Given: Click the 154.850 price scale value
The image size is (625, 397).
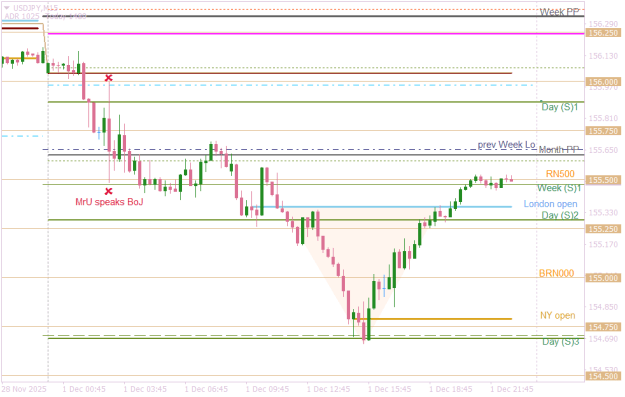Looking at the screenshot, I should [x=603, y=307].
